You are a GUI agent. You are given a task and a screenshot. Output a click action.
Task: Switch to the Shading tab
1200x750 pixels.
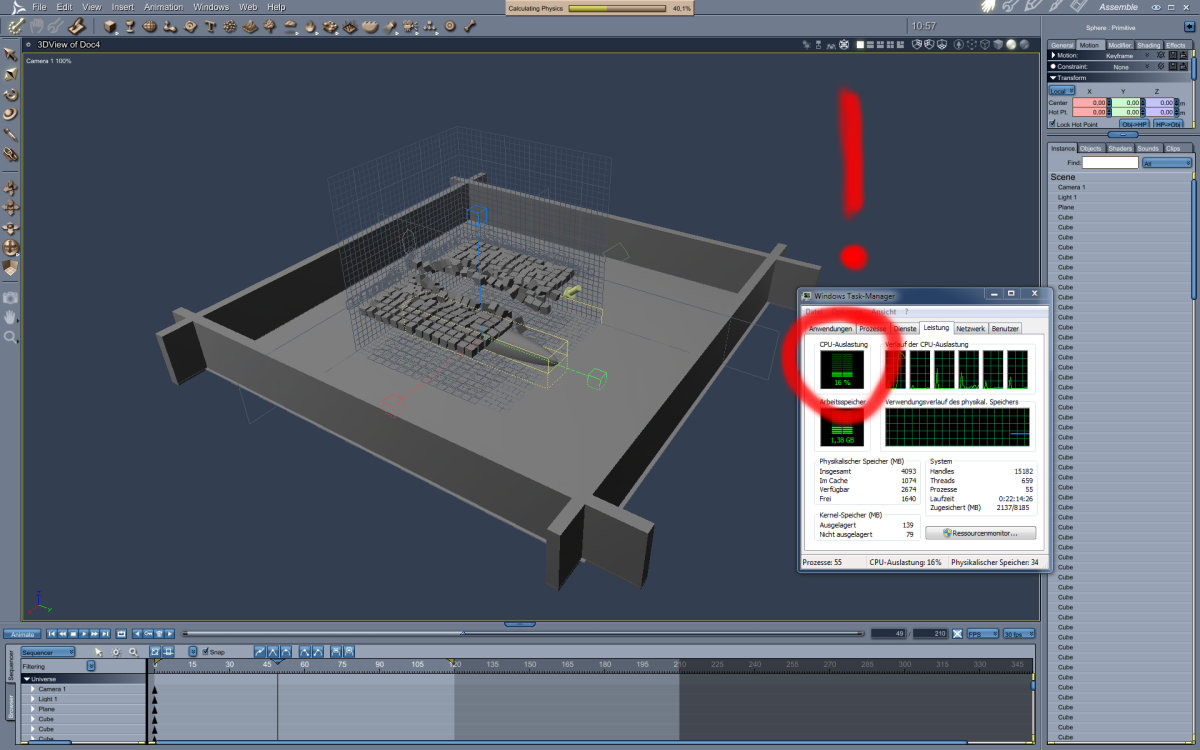pos(1149,45)
